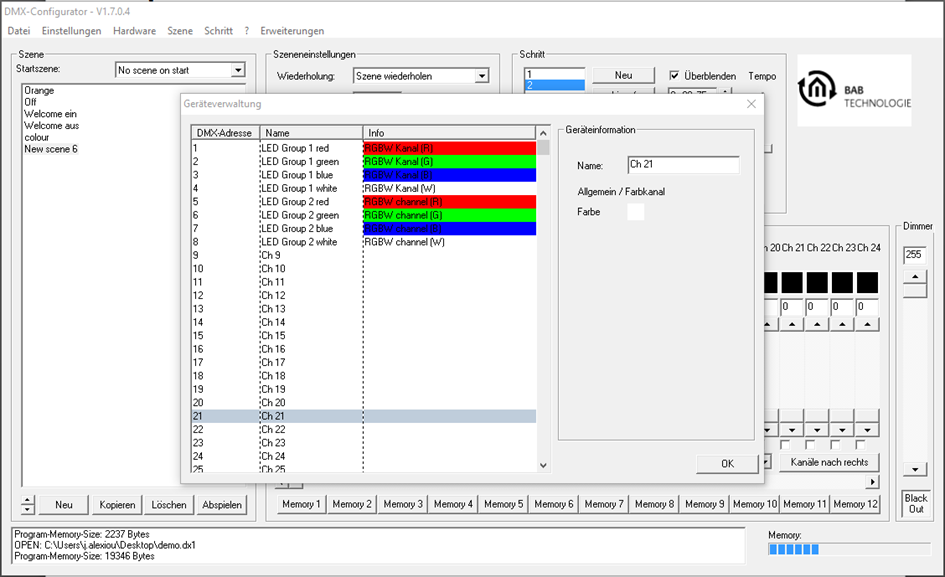Screen dimensions: 945x577
Task: Click the red RGBW channel (R) info cell
Action: click(x=450, y=201)
